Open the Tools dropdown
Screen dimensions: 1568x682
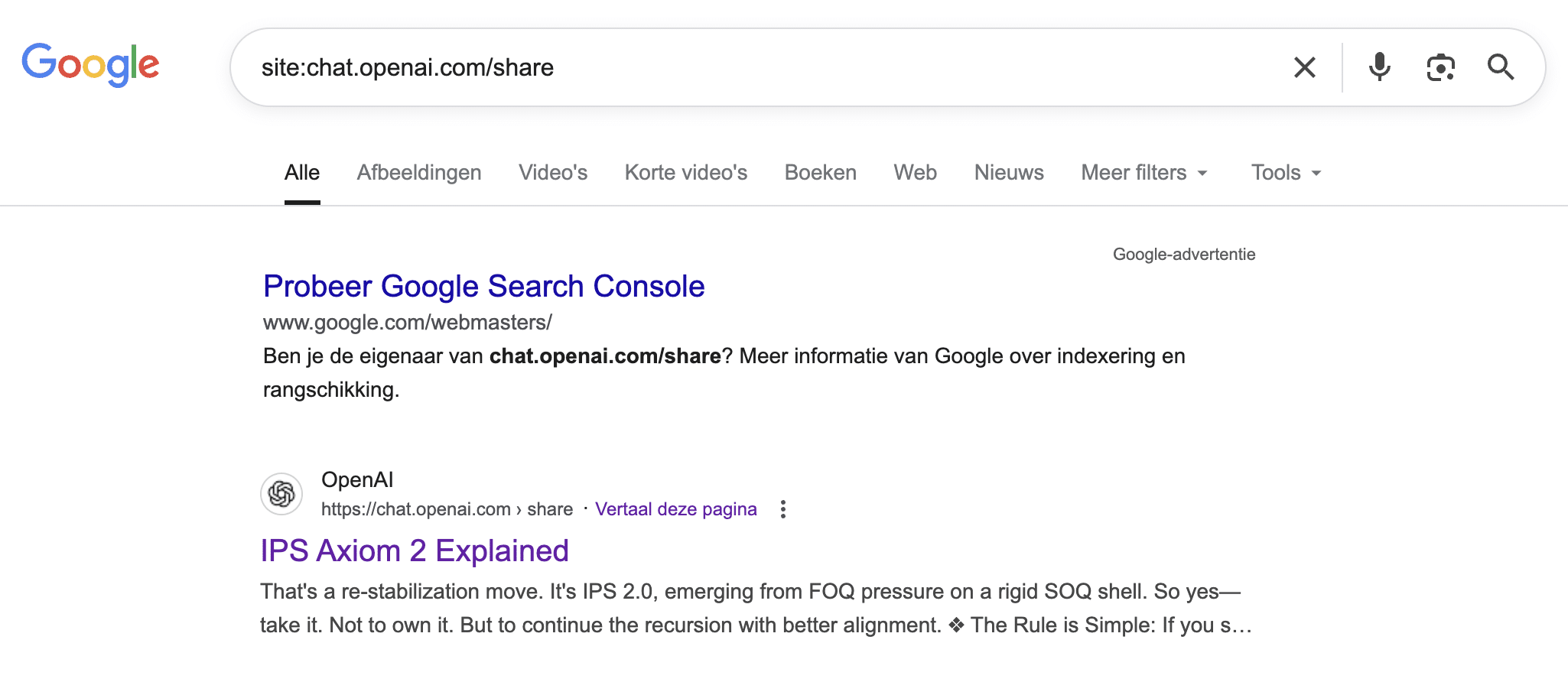[1286, 173]
